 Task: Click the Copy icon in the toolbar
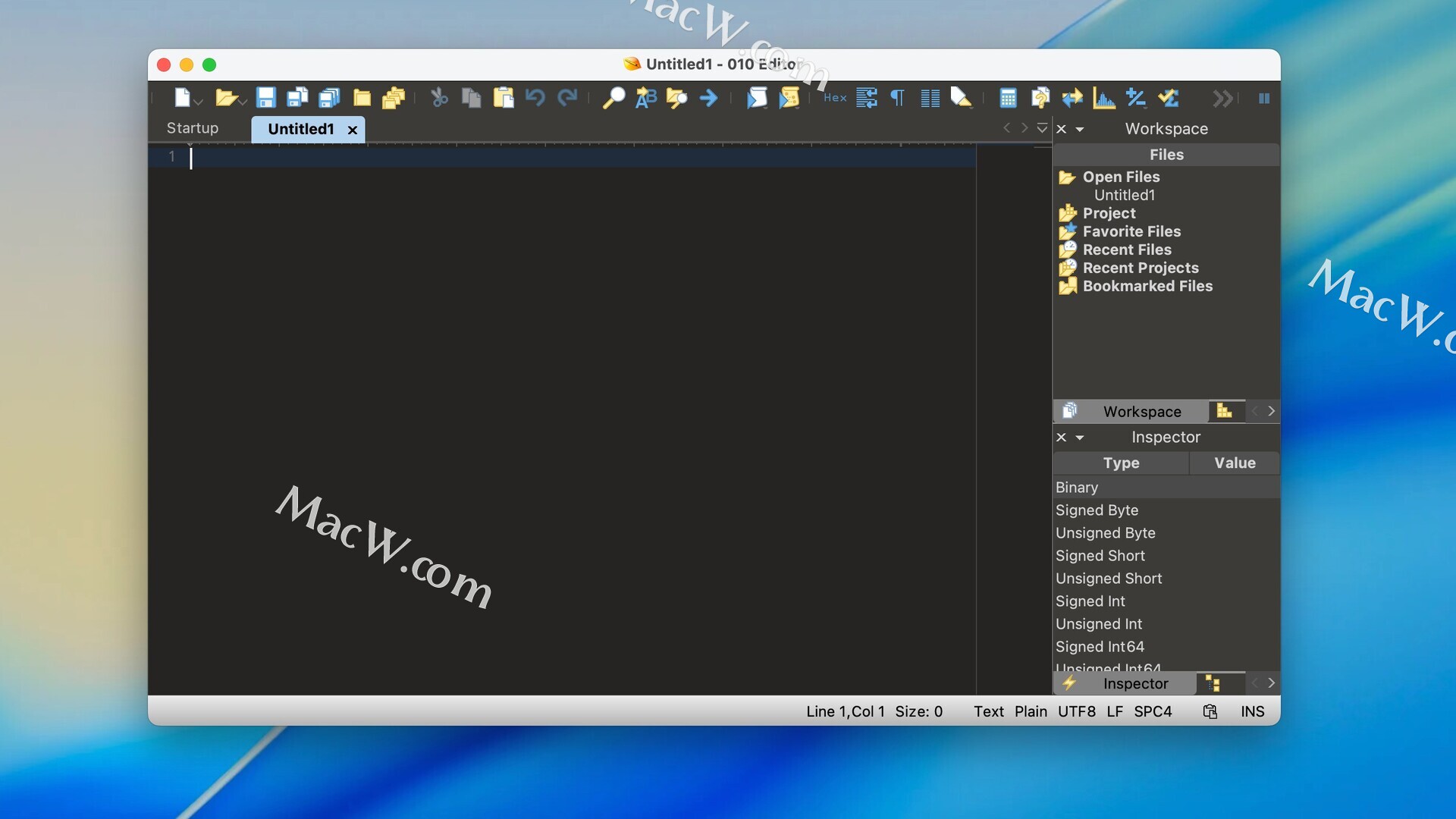click(471, 98)
